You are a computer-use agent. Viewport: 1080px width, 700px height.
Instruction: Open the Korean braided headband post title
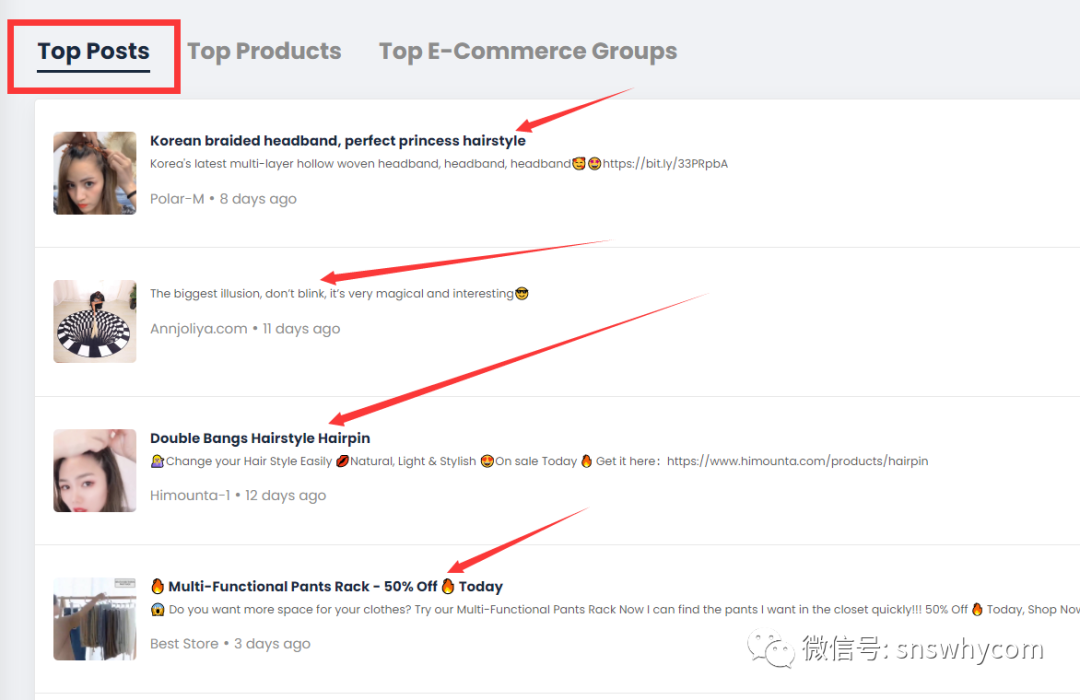tap(337, 141)
